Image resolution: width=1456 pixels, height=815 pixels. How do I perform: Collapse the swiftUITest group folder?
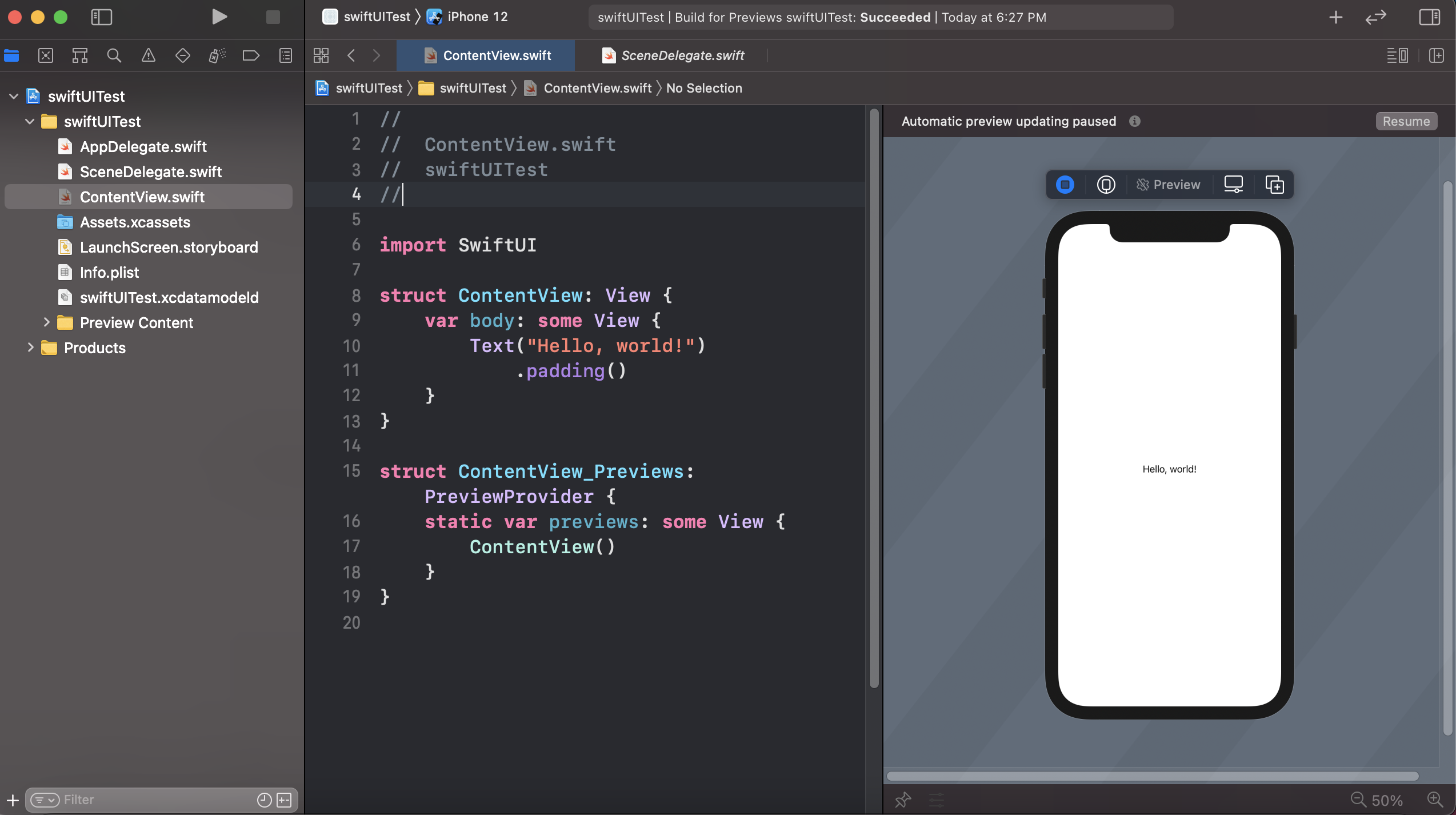tap(30, 121)
